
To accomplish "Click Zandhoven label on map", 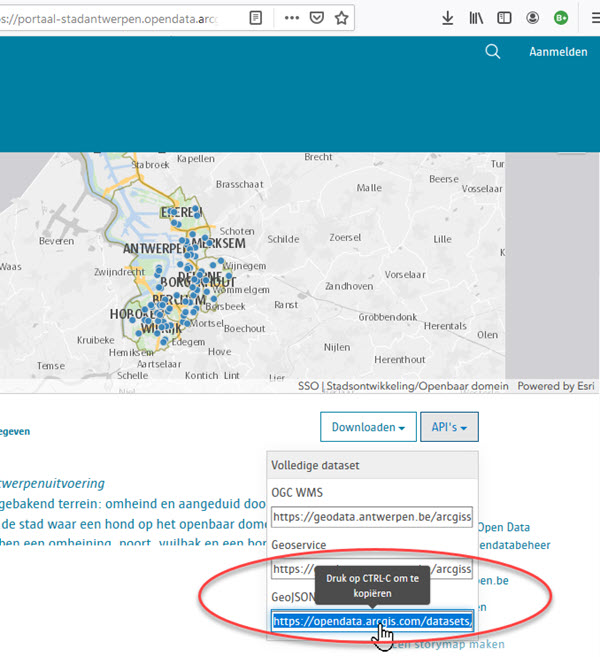I will (349, 286).
